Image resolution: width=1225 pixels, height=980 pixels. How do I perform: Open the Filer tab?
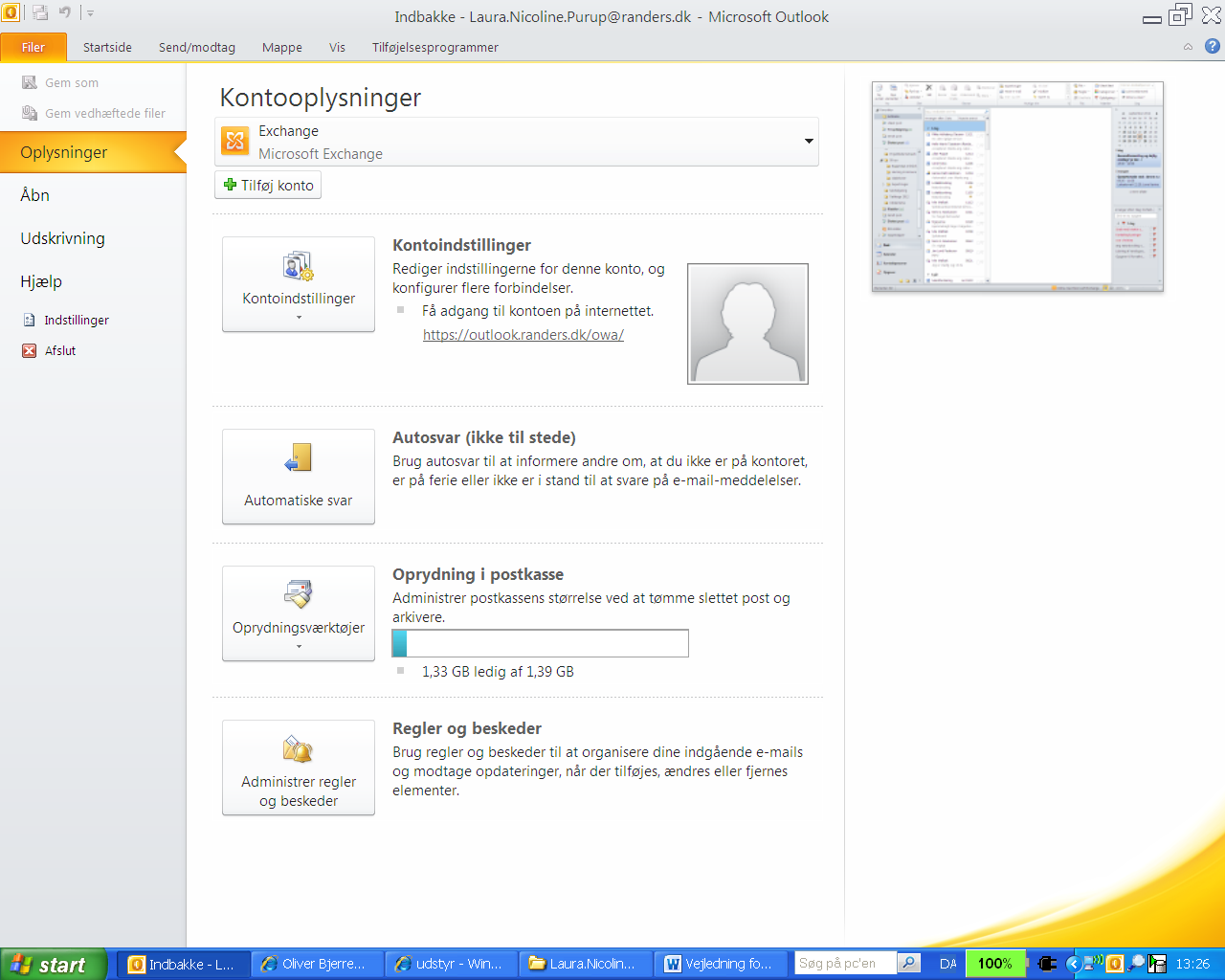[33, 47]
